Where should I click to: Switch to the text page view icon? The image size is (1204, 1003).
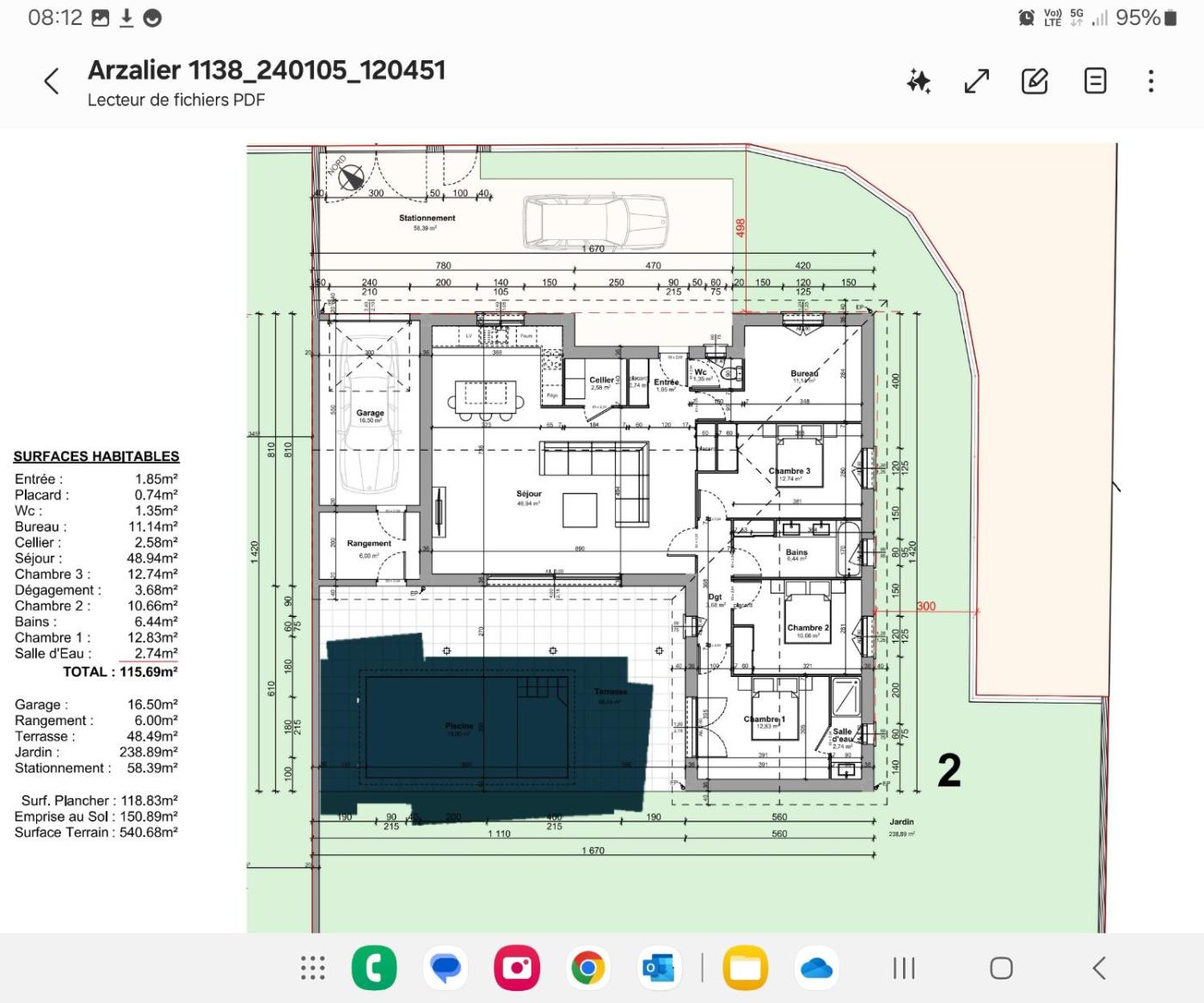point(1094,82)
